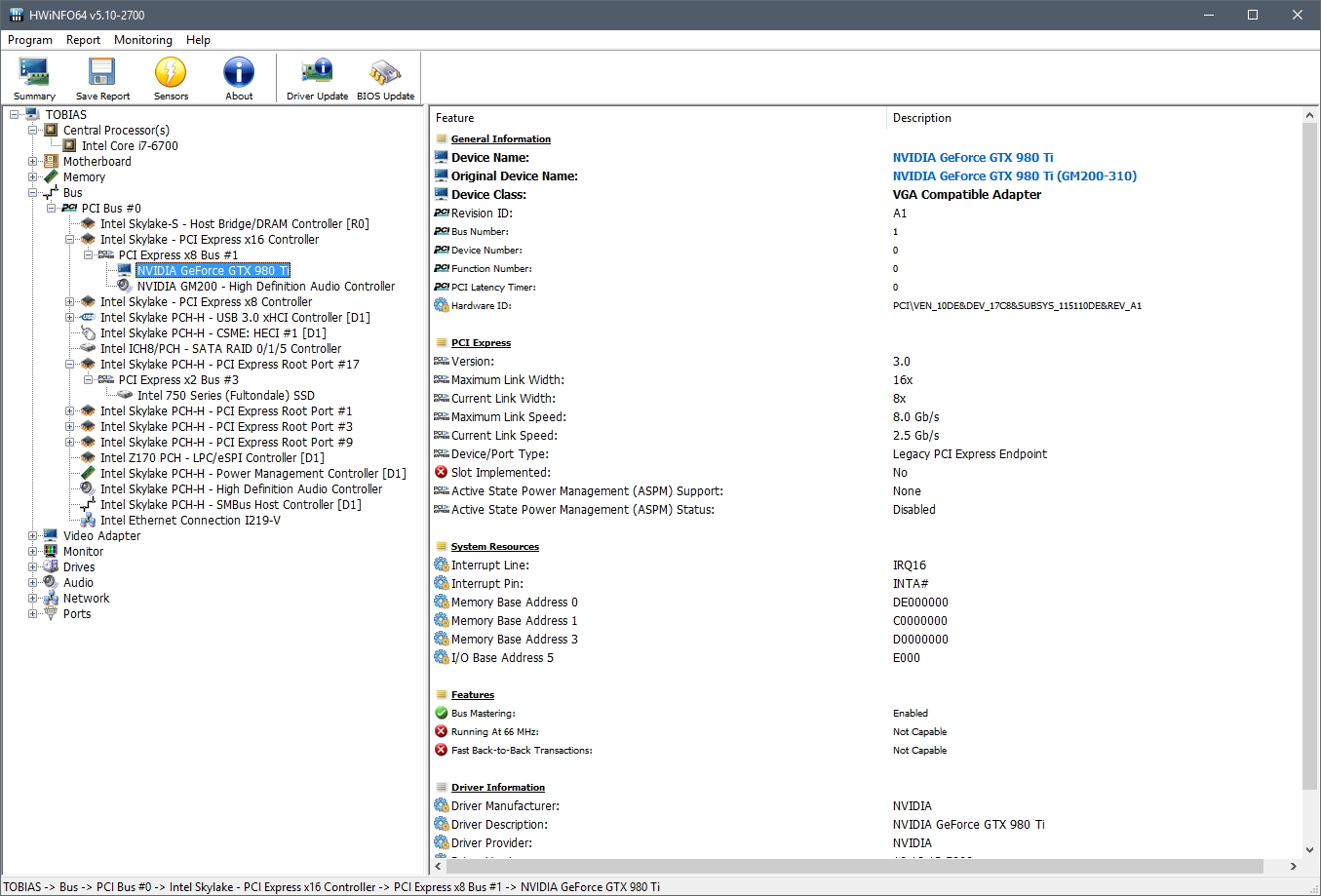The height and width of the screenshot is (896, 1321).
Task: Click the PCI Express section heading
Action: pos(481,343)
